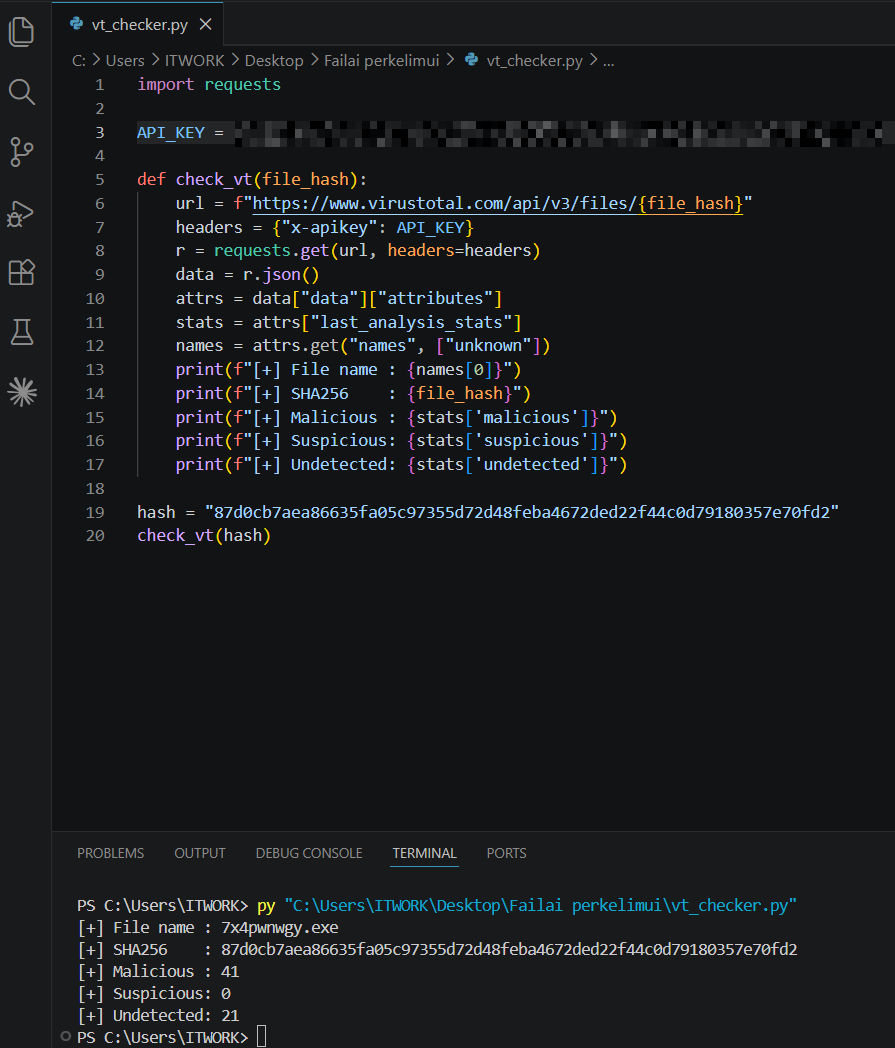The image size is (895, 1048).
Task: Open the virustotal.com URL link on line 6
Action: click(497, 203)
